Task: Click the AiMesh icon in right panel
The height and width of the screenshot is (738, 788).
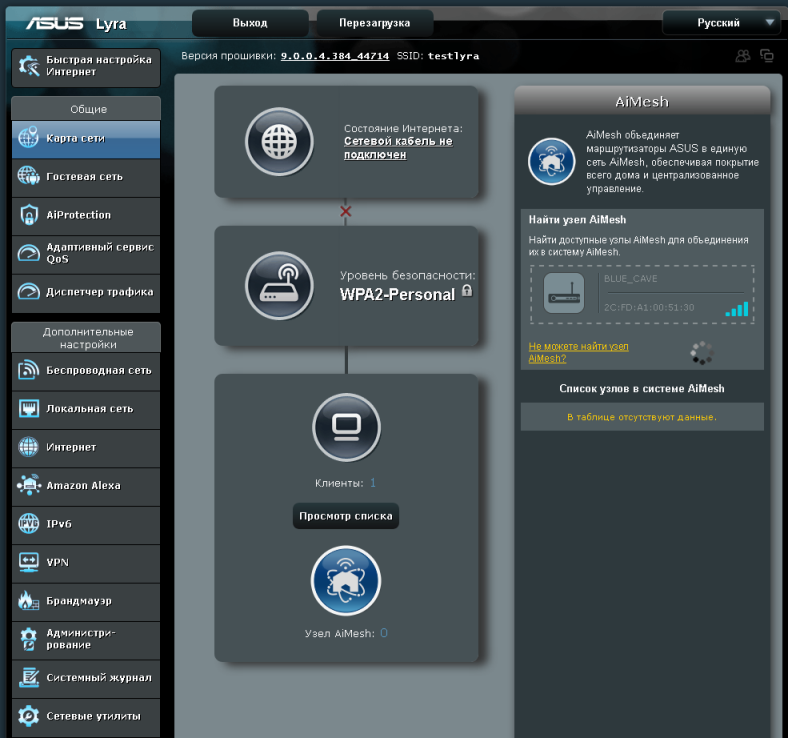Action: 551,162
